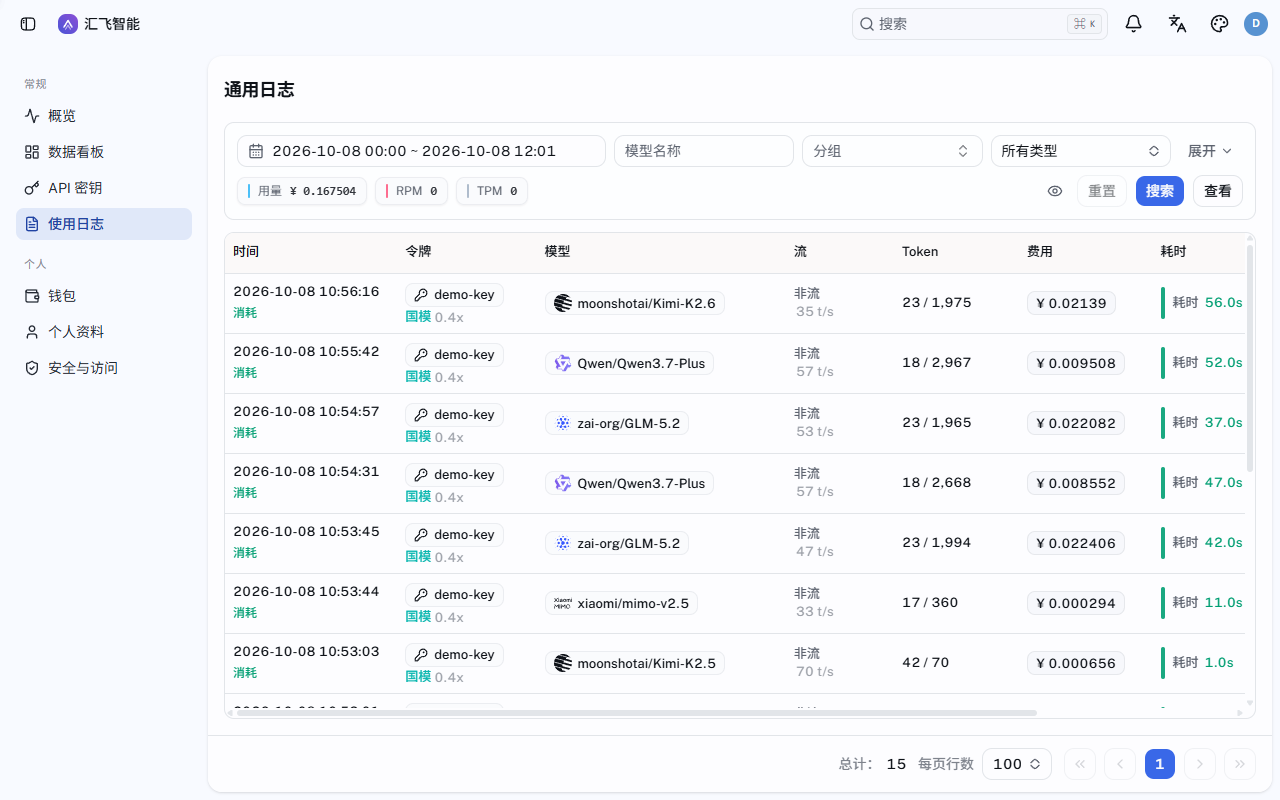Open the theme palette icon
This screenshot has height=800, width=1280.
(1219, 24)
